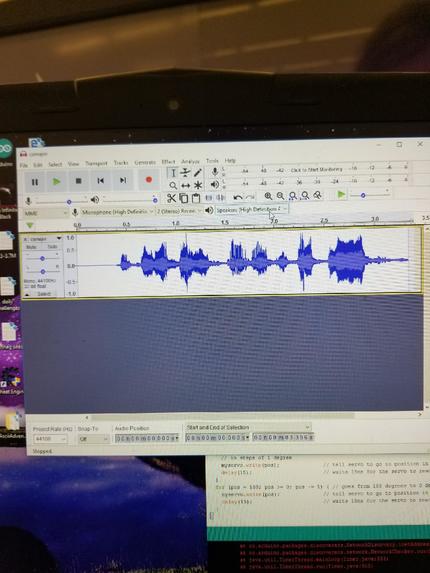
Task: Select the Envelope tool
Action: pos(186,172)
